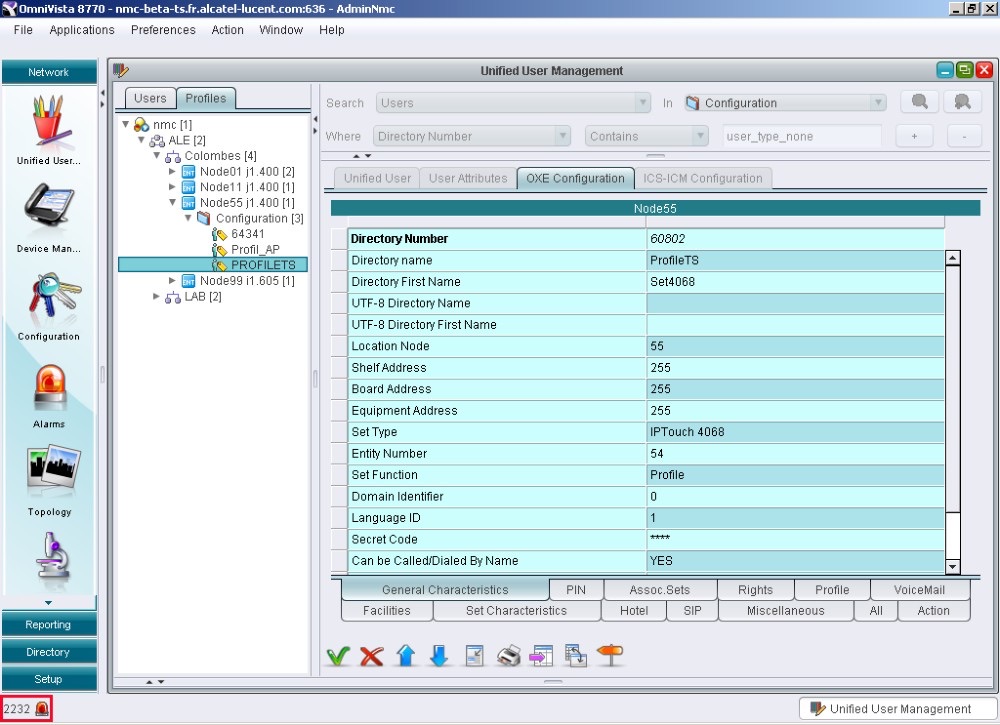The height and width of the screenshot is (725, 1000).
Task: Click the plus add-criteria button
Action: [x=914, y=136]
